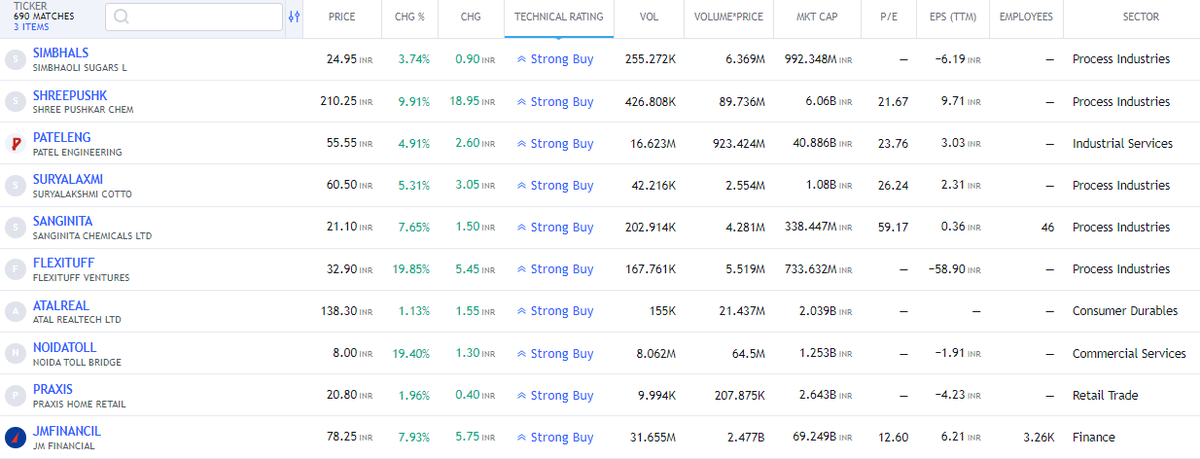
Task: Click the PRAXIS HOME RETAIL company name
Action: [79, 404]
